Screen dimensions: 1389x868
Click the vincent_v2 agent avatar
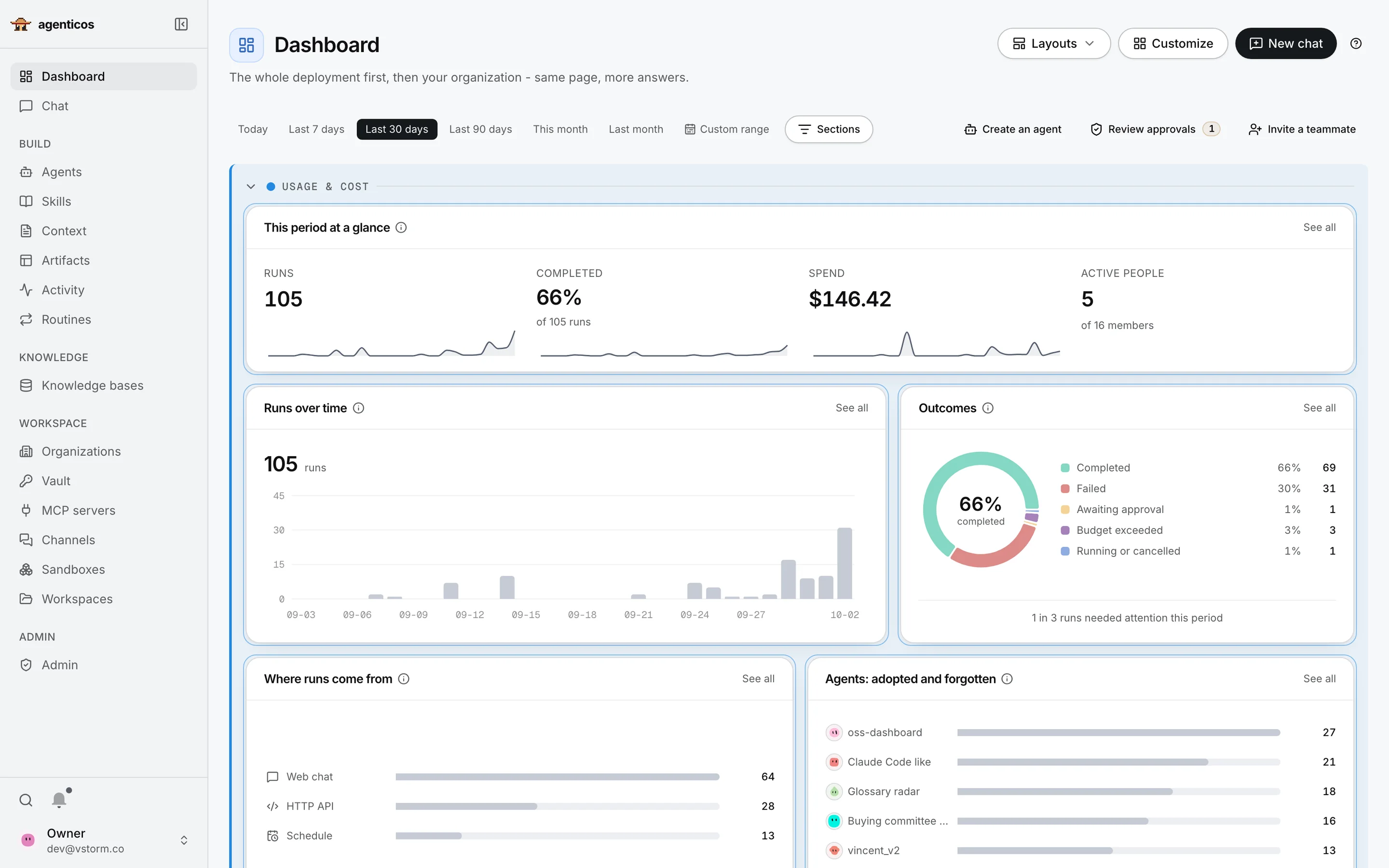(x=834, y=850)
